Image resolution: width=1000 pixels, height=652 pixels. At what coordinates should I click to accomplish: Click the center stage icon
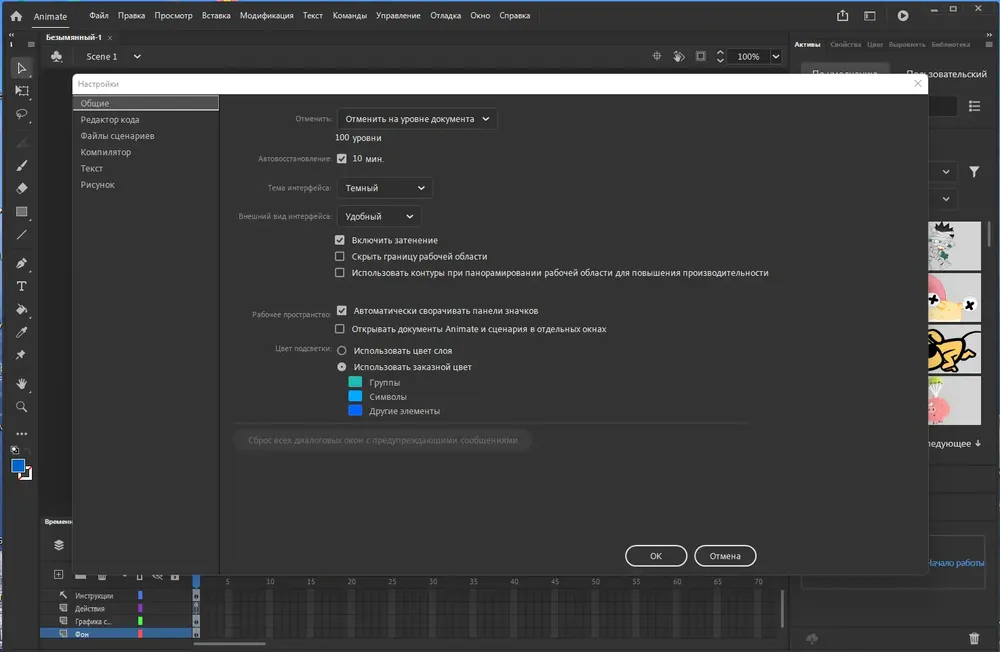coord(657,56)
